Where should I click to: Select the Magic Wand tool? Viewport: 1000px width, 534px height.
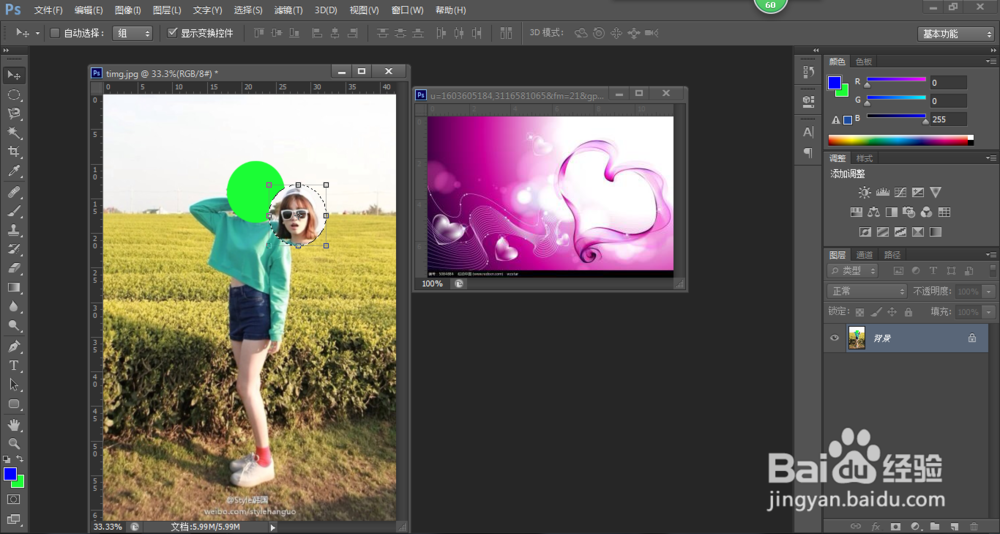13,133
